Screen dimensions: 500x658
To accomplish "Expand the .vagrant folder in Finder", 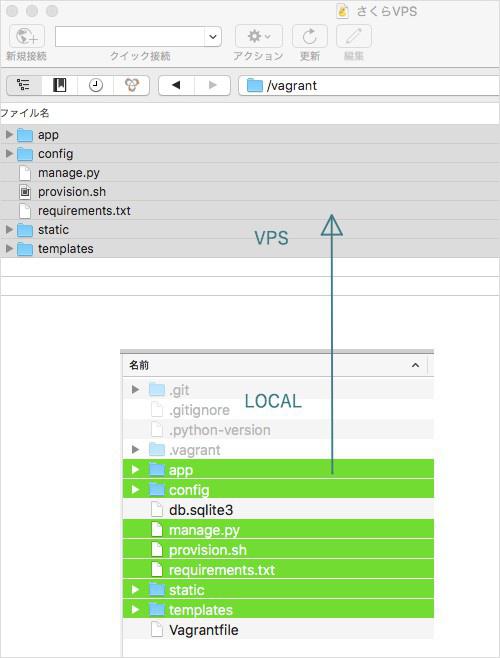I will tap(135, 450).
